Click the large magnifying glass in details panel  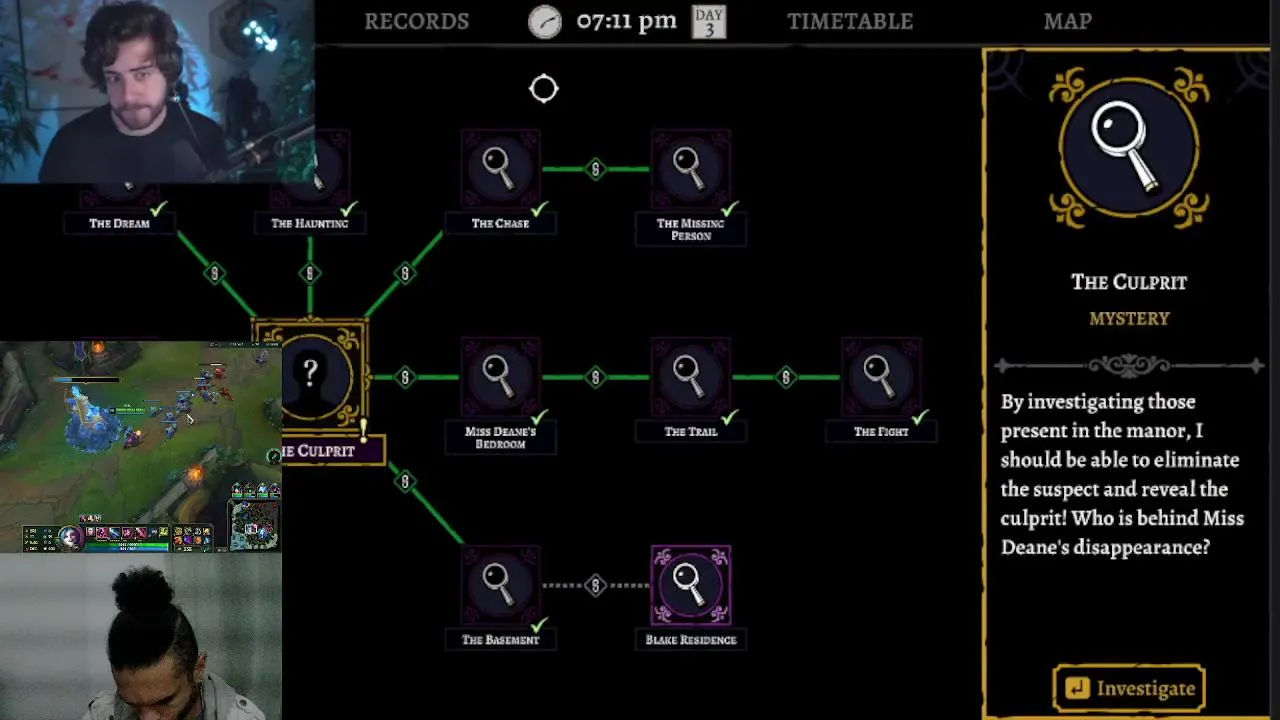tap(1128, 148)
